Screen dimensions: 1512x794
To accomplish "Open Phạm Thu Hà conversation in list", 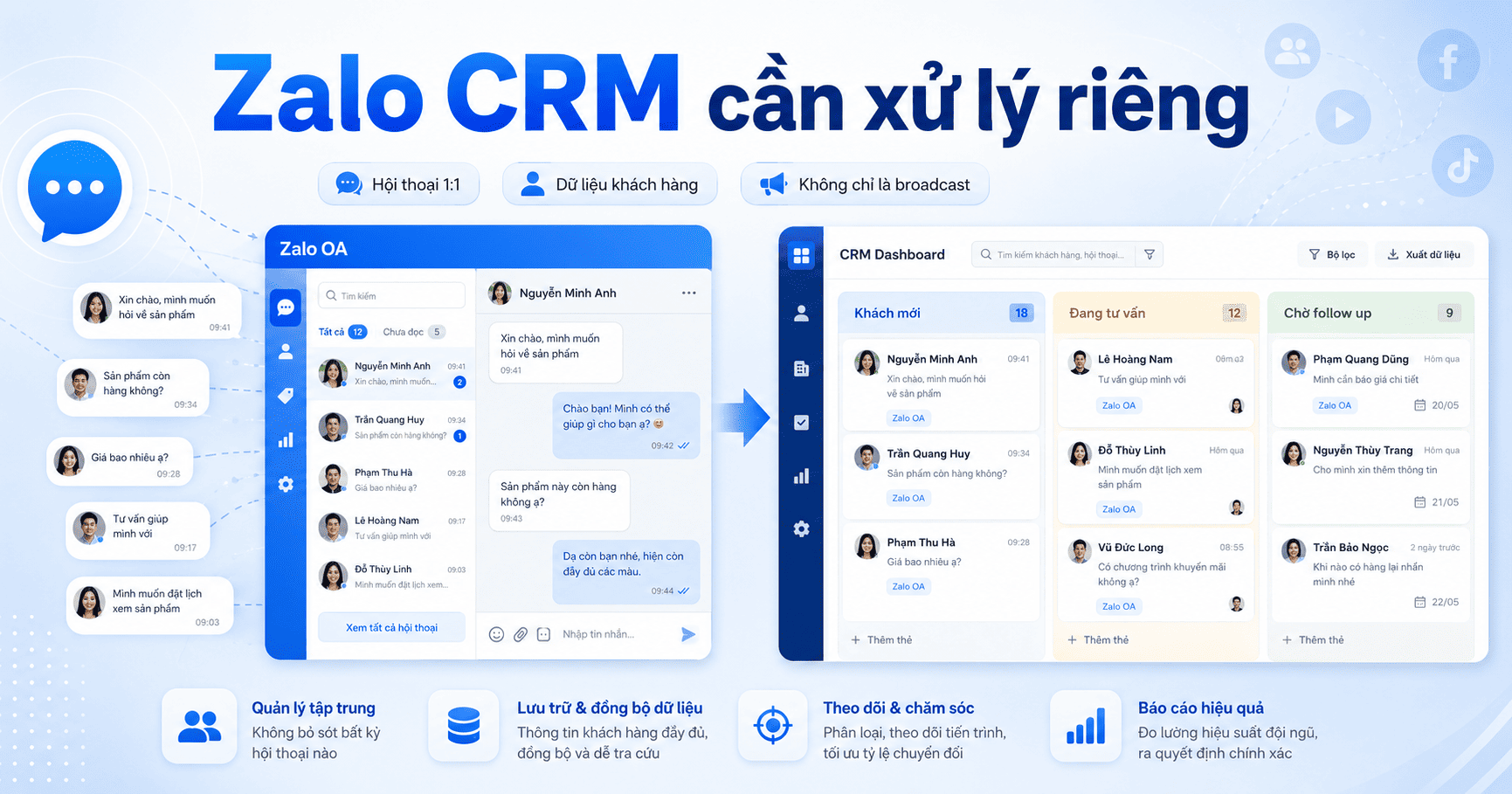I will point(391,480).
